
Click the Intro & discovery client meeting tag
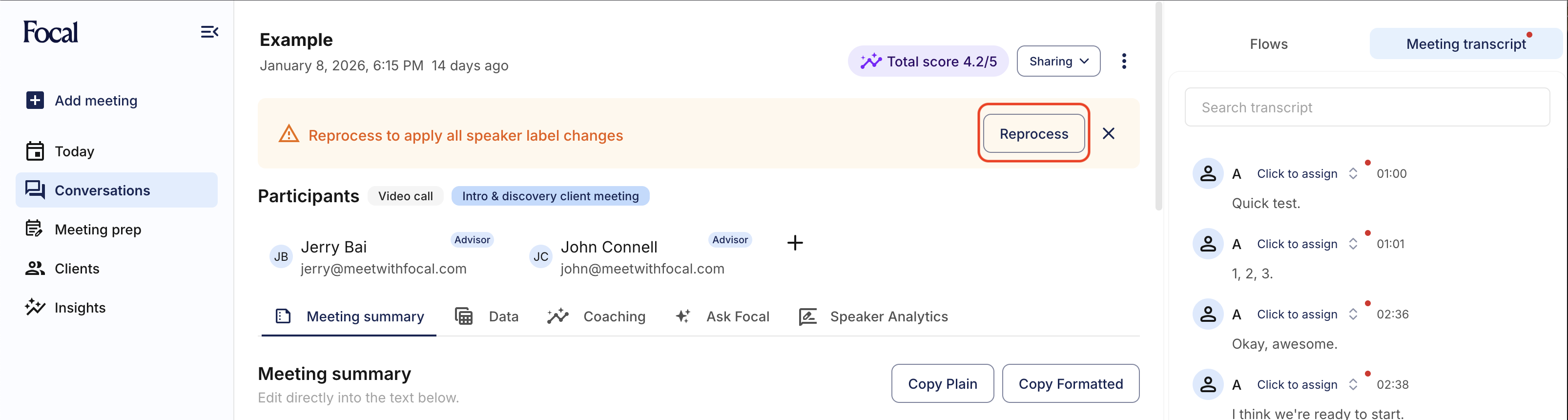click(x=550, y=197)
